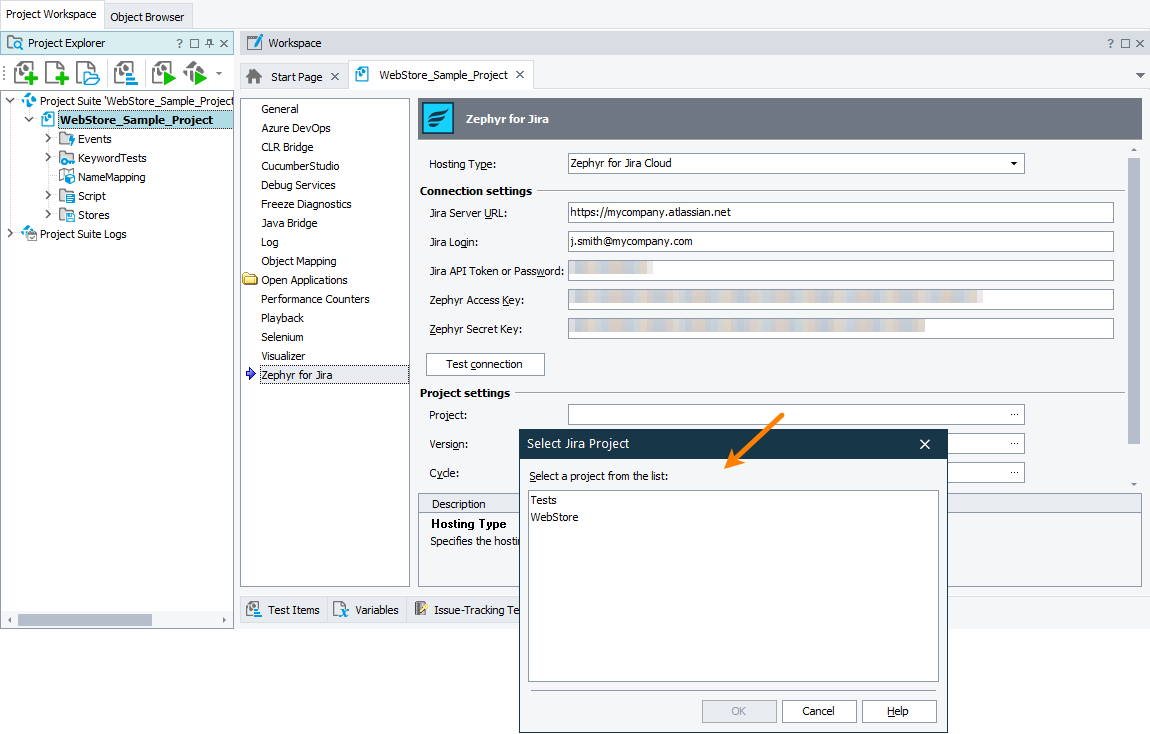Switch to the Project Workspace tab

51,15
